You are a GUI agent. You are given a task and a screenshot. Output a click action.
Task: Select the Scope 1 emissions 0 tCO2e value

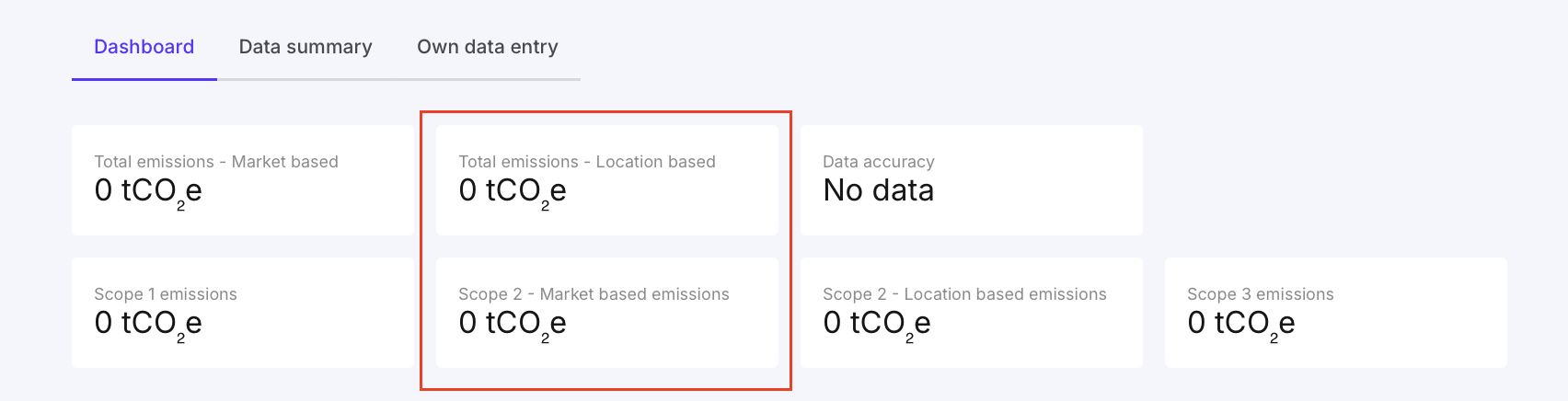[148, 324]
